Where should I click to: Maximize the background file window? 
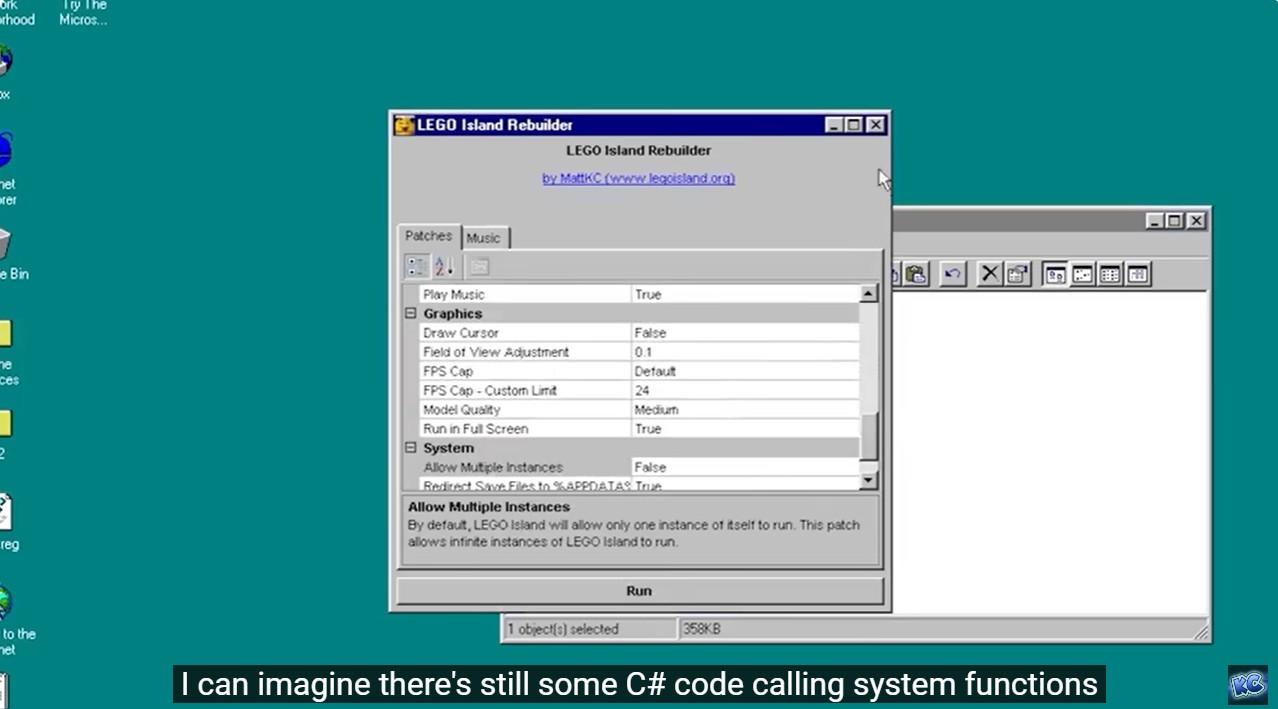coord(1174,221)
